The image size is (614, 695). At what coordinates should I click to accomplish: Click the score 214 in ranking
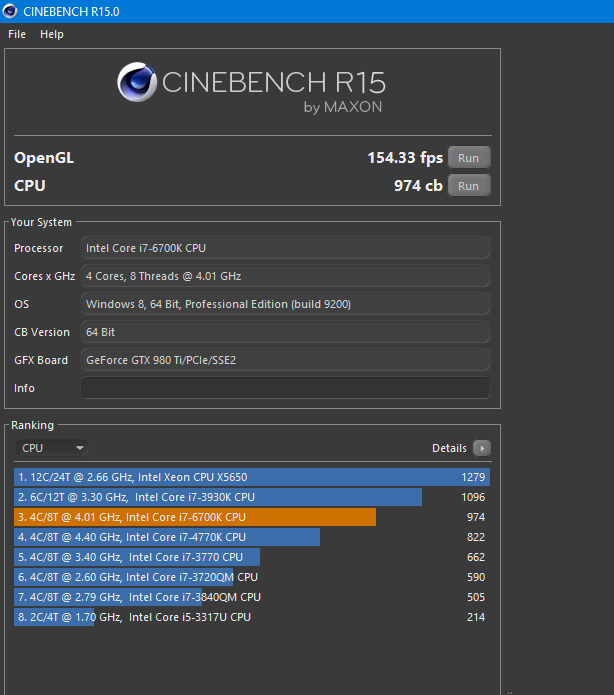pyautogui.click(x=476, y=617)
